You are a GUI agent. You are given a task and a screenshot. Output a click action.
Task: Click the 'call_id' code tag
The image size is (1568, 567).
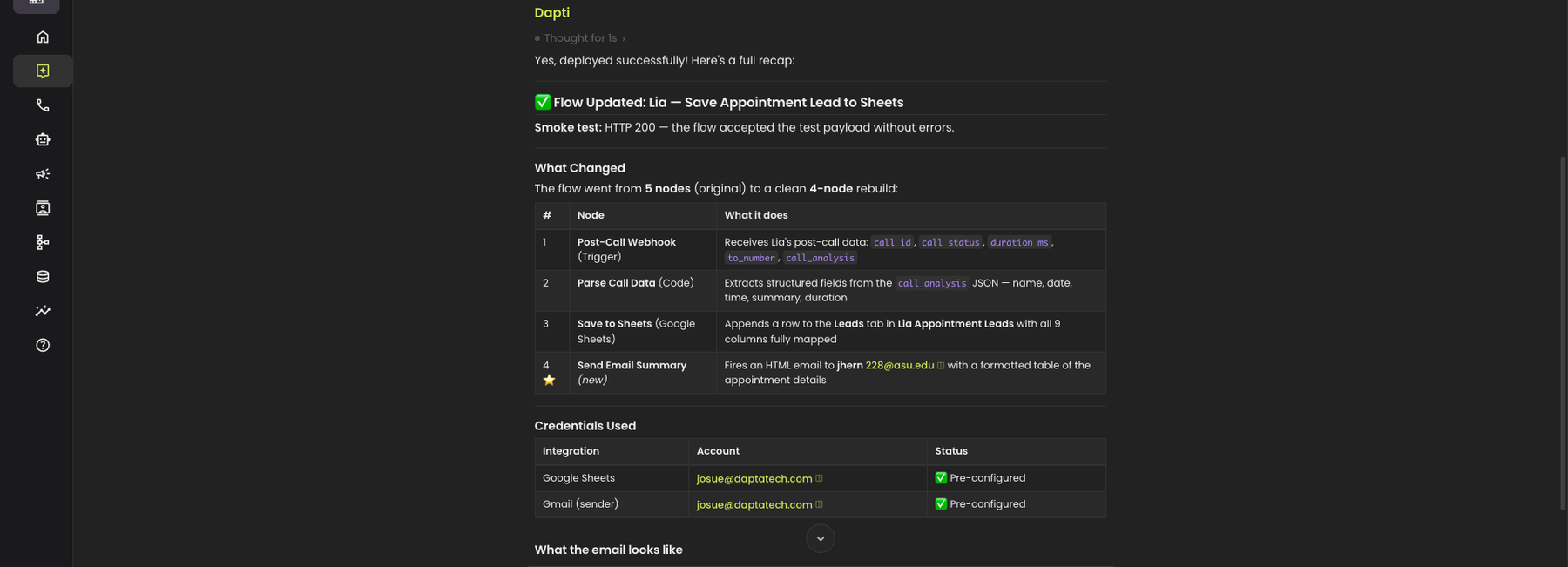(892, 242)
